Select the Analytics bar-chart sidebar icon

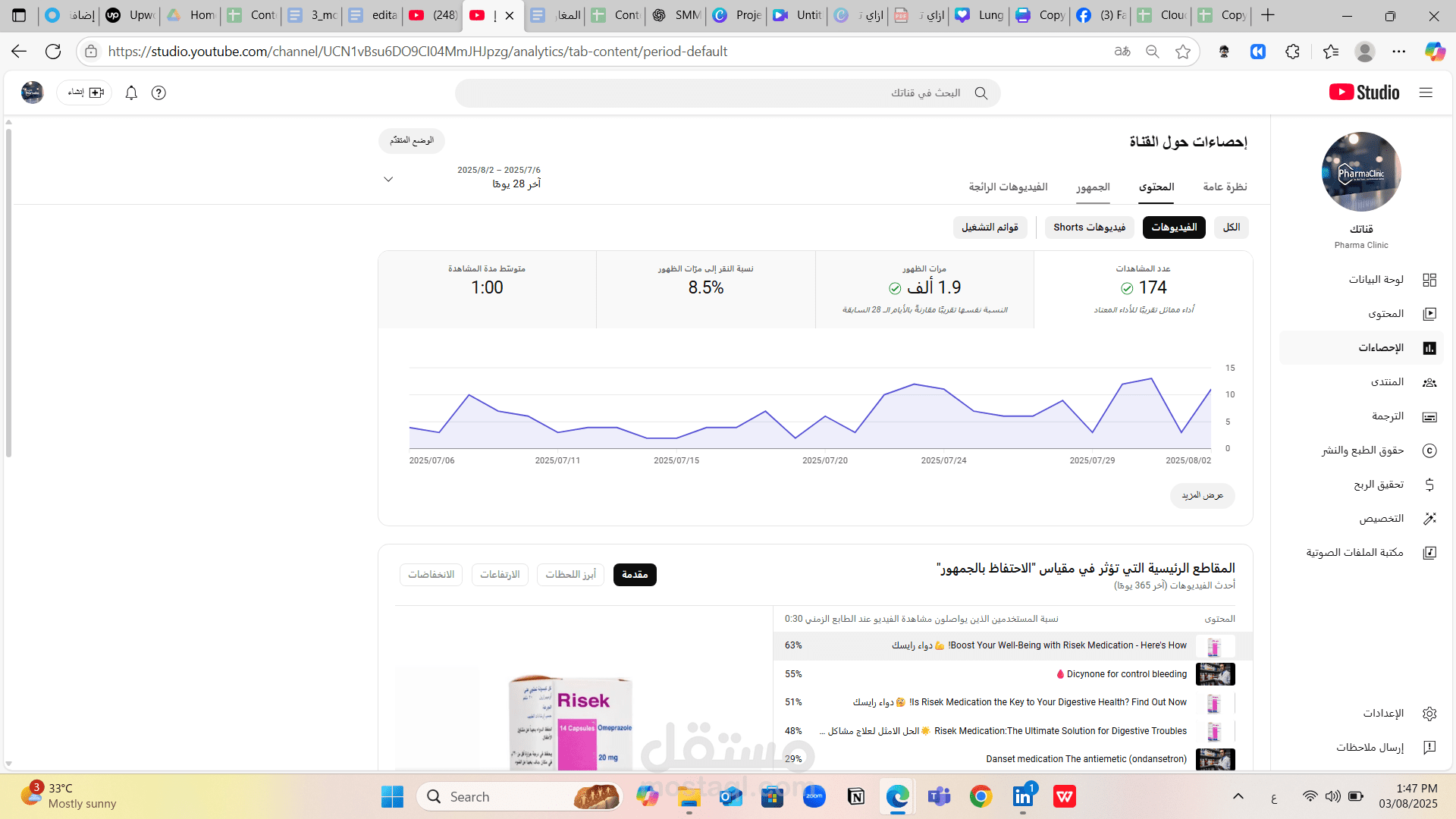point(1429,348)
